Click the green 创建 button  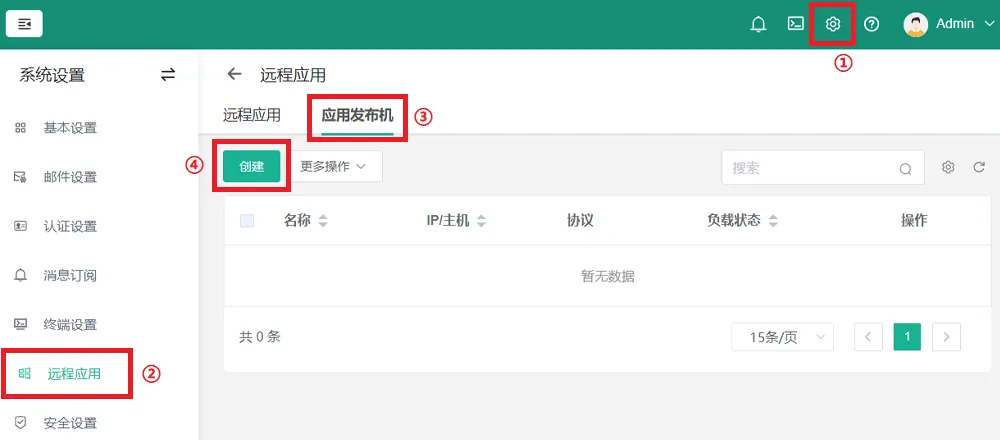[x=252, y=166]
